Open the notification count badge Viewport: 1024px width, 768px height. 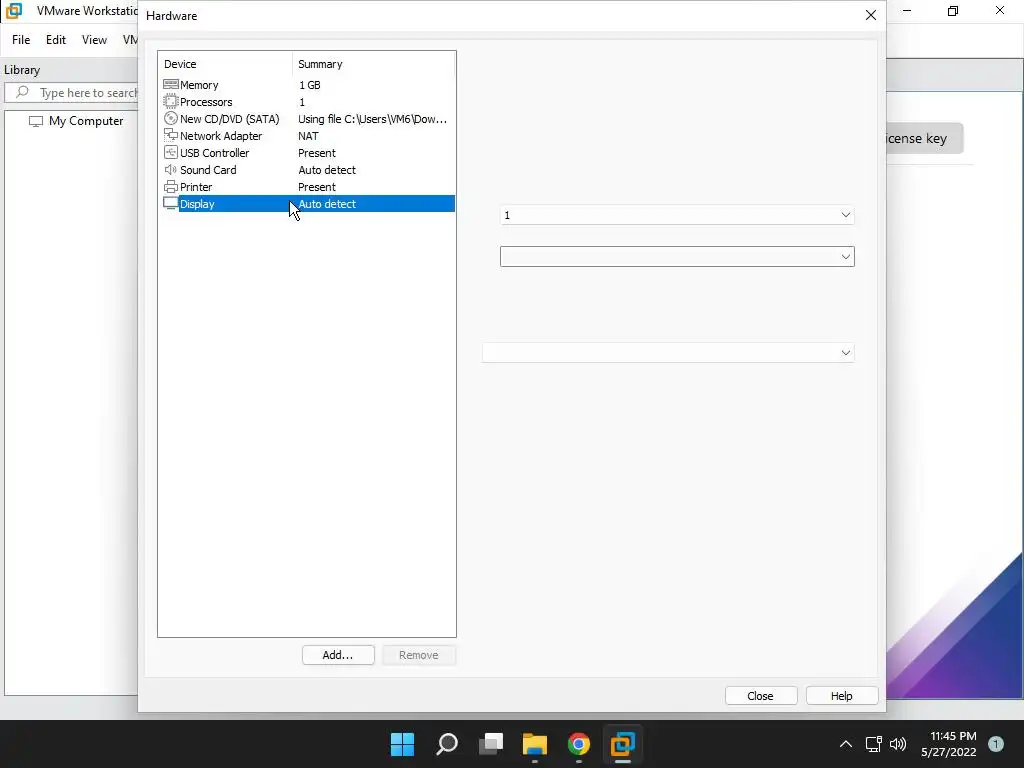tap(996, 744)
